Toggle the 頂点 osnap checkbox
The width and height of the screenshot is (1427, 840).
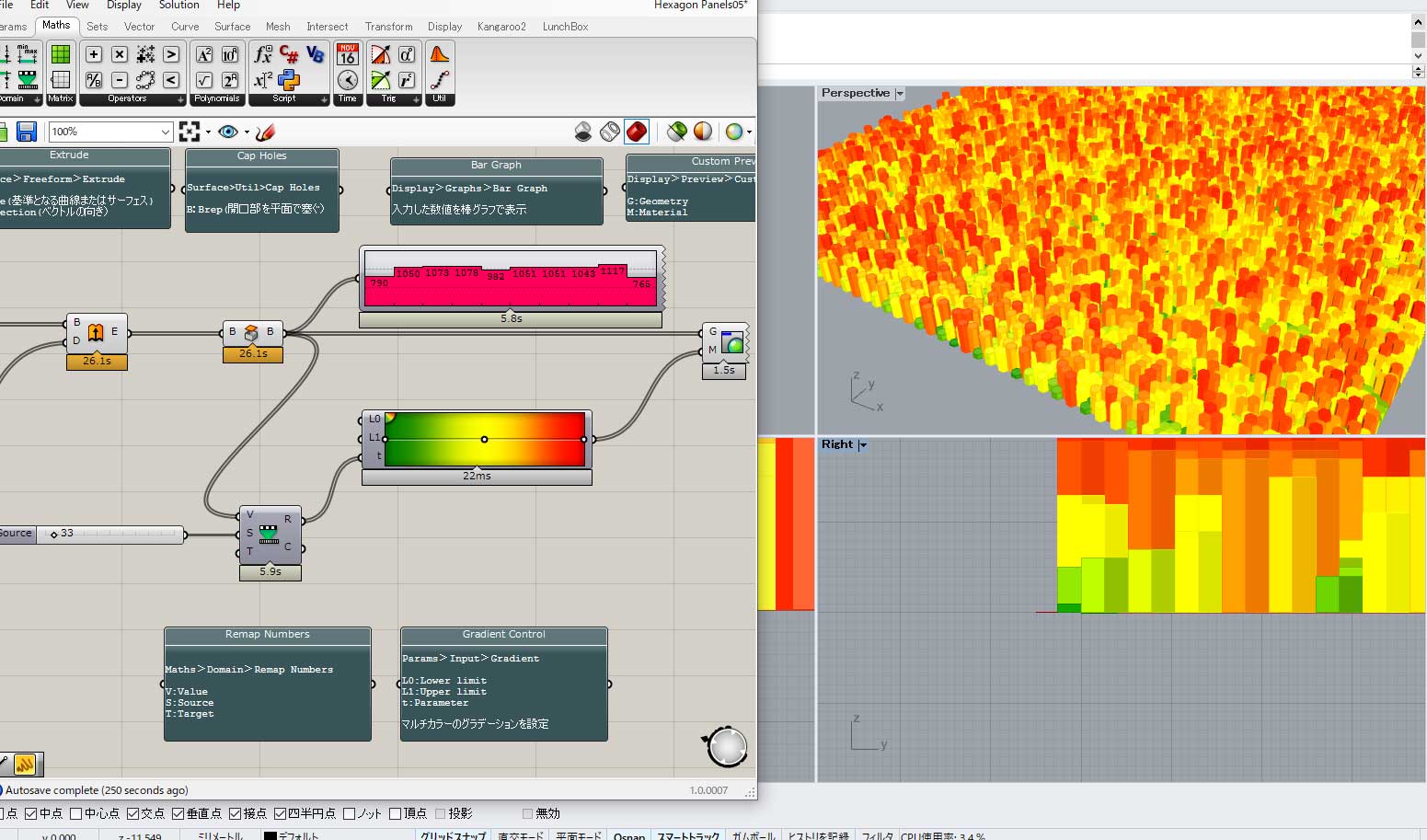coord(395,813)
